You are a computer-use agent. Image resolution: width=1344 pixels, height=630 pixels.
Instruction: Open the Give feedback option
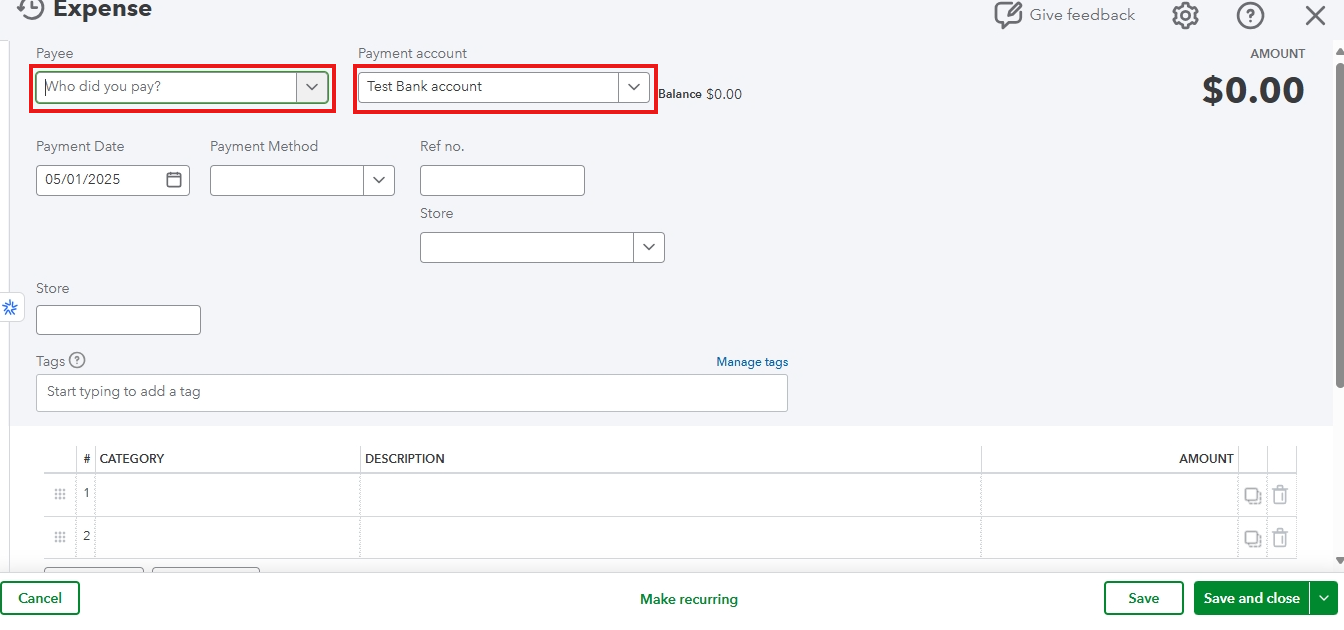point(1064,15)
